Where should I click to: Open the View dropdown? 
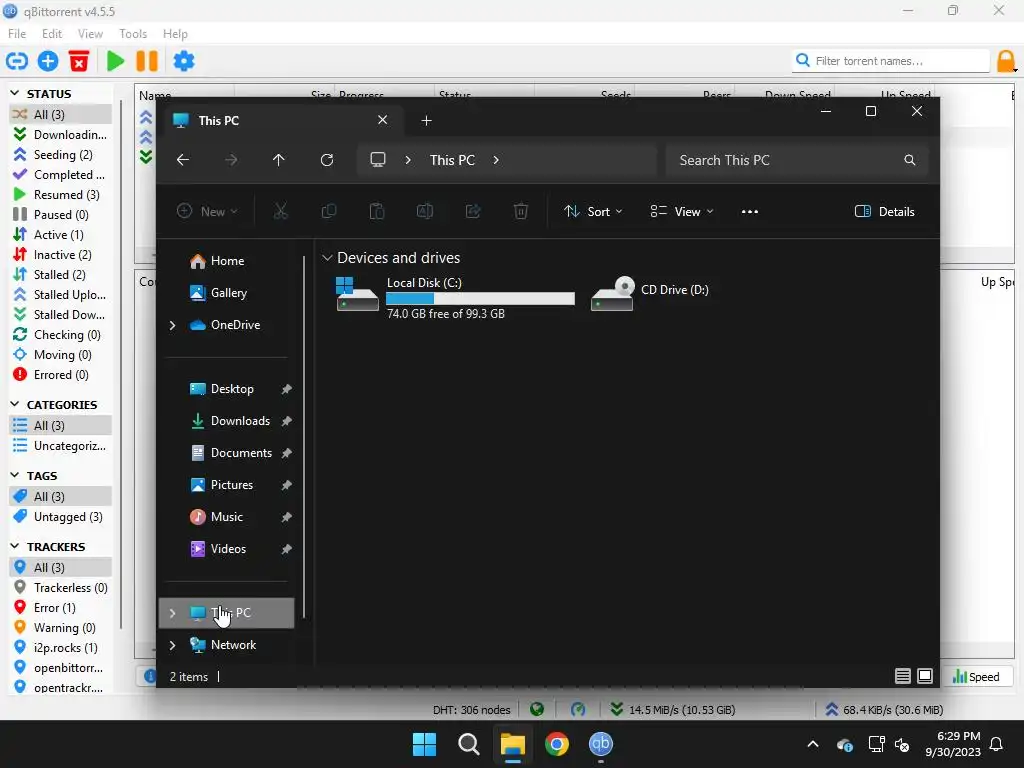pyautogui.click(x=682, y=212)
